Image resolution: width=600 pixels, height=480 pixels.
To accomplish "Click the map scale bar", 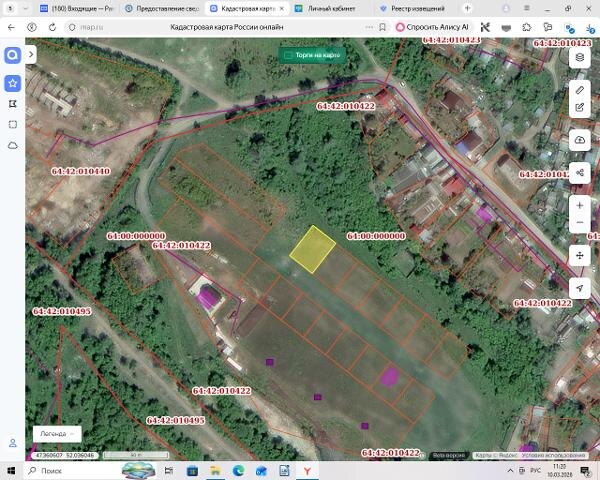I will coord(135,455).
